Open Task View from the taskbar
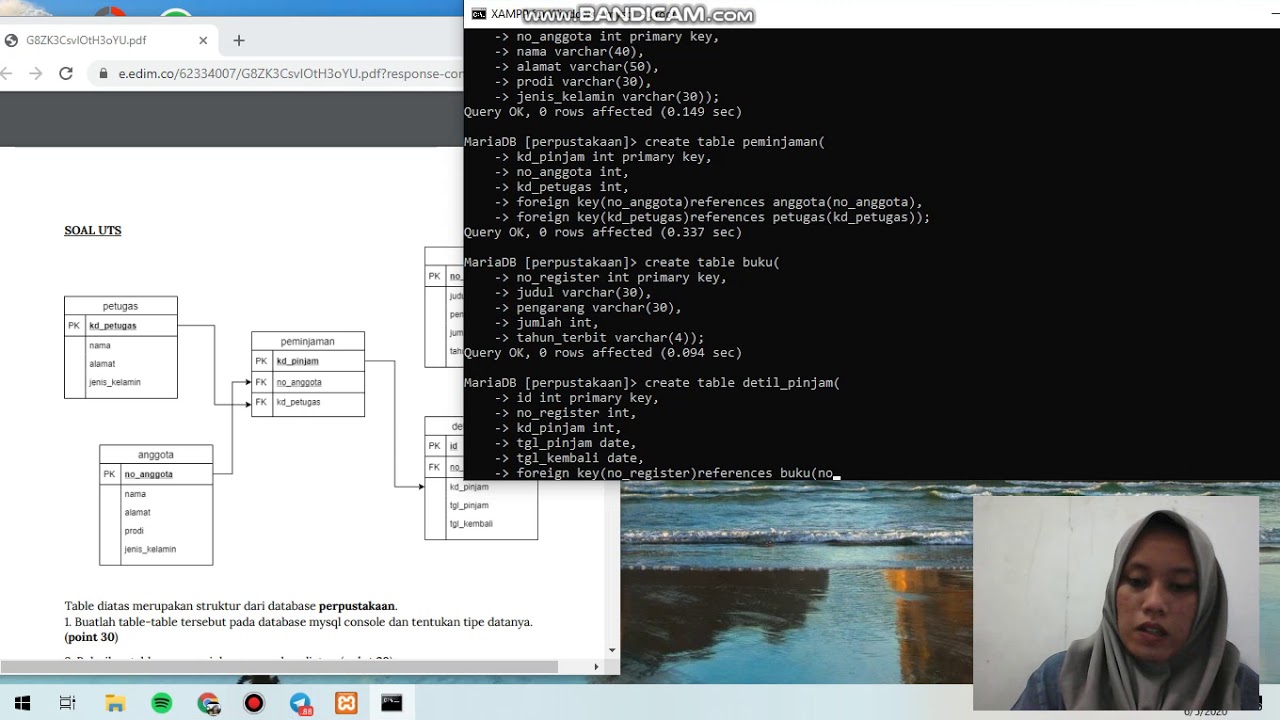This screenshot has width=1280, height=720. click(68, 703)
